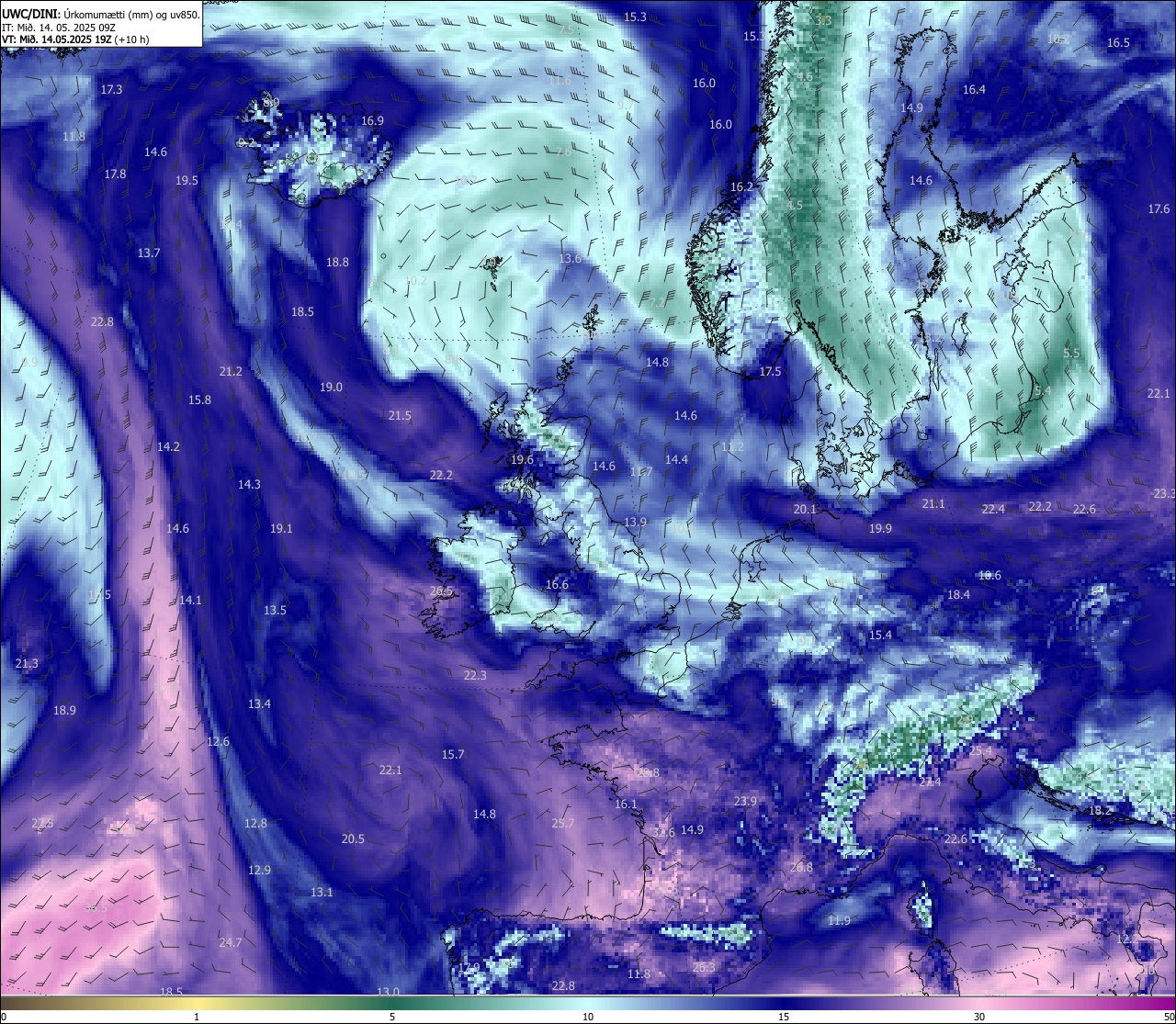Click the map value '14.3'

tap(249, 484)
